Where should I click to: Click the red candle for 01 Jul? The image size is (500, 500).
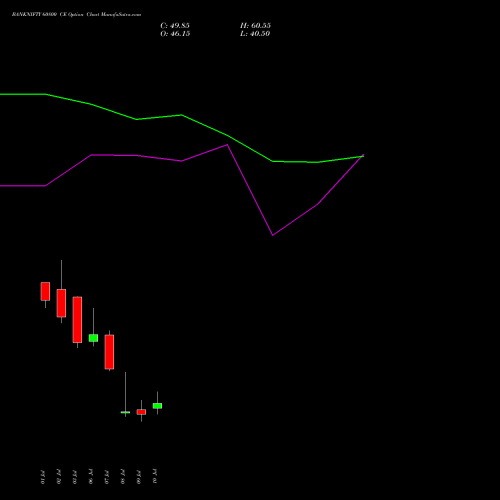pos(45,291)
